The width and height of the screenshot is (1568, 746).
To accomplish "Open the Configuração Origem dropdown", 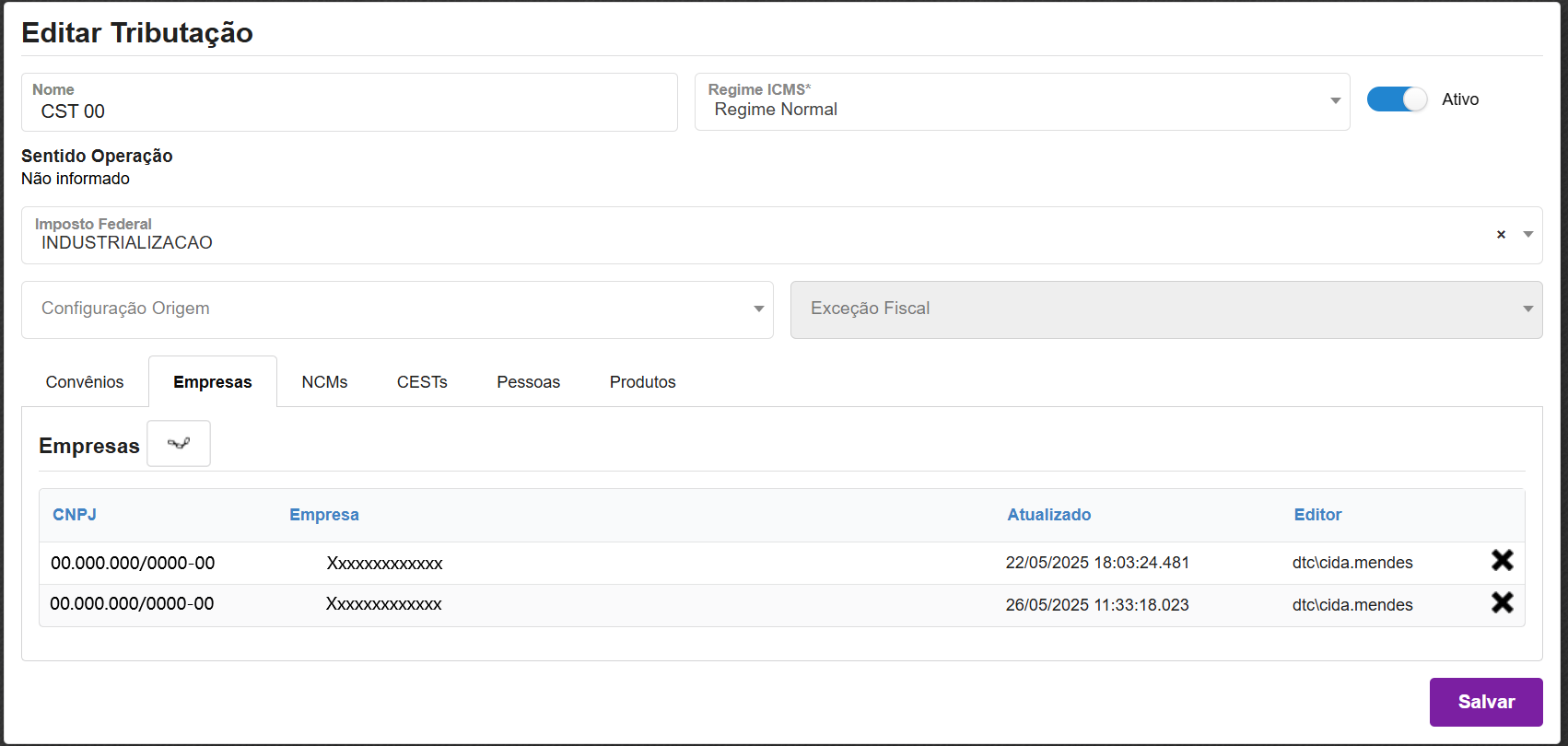I will [x=758, y=309].
